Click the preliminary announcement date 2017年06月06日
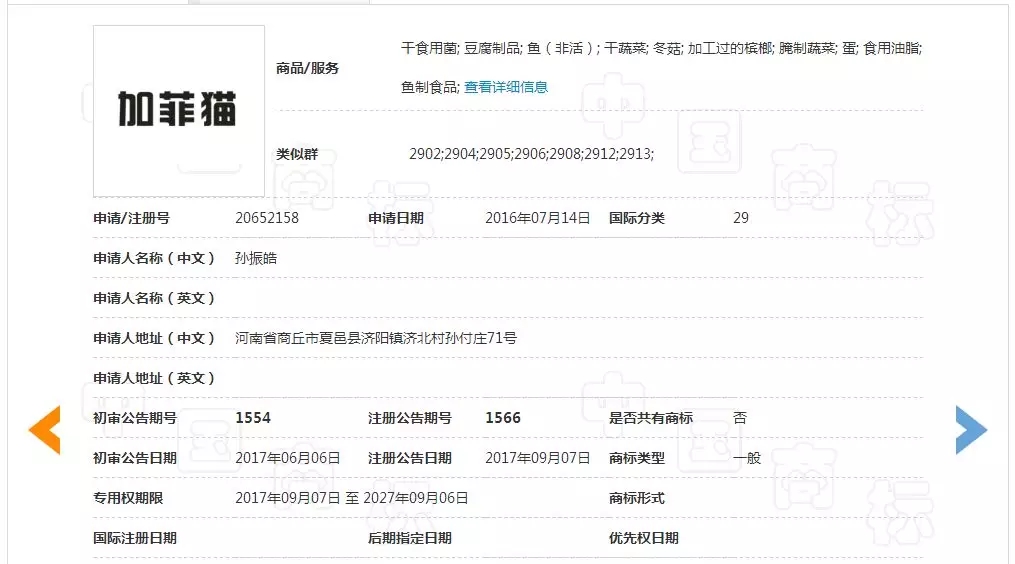1015x564 pixels. (x=288, y=458)
